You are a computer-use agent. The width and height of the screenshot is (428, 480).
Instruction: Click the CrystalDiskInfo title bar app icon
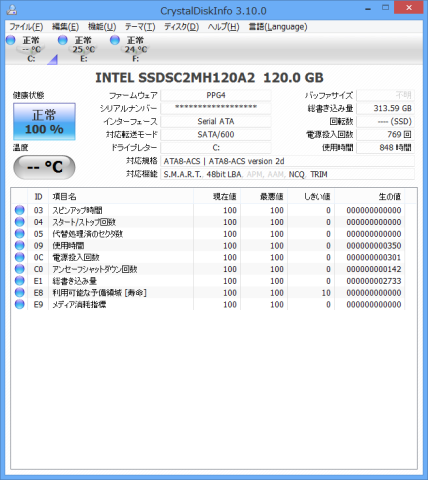(12, 10)
